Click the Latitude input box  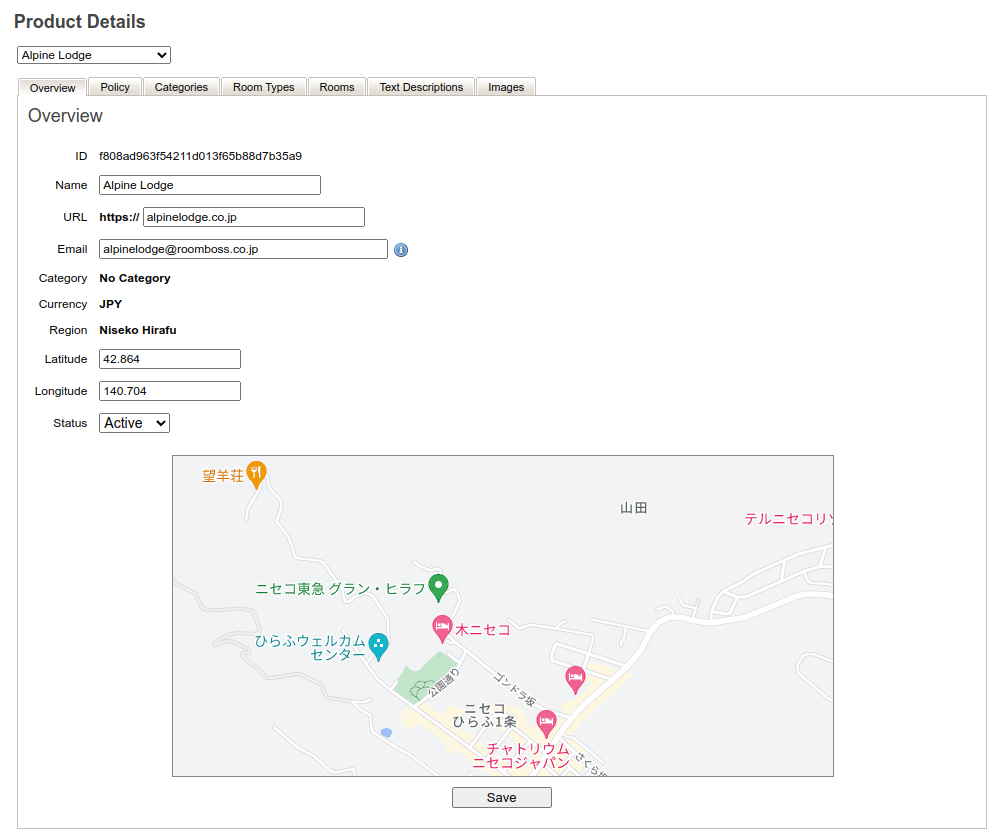(170, 359)
